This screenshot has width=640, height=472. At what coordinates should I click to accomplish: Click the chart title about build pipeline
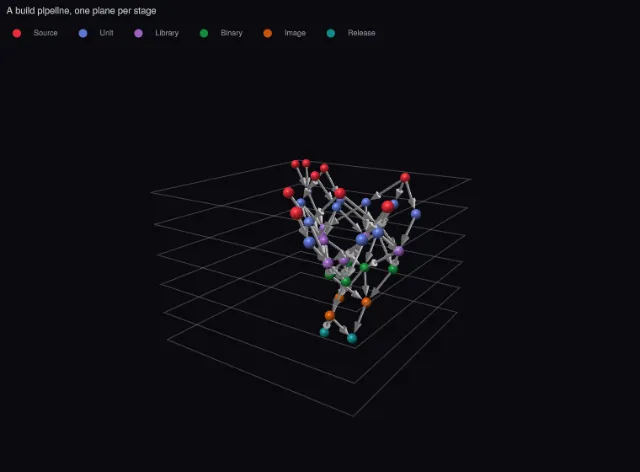(x=81, y=11)
